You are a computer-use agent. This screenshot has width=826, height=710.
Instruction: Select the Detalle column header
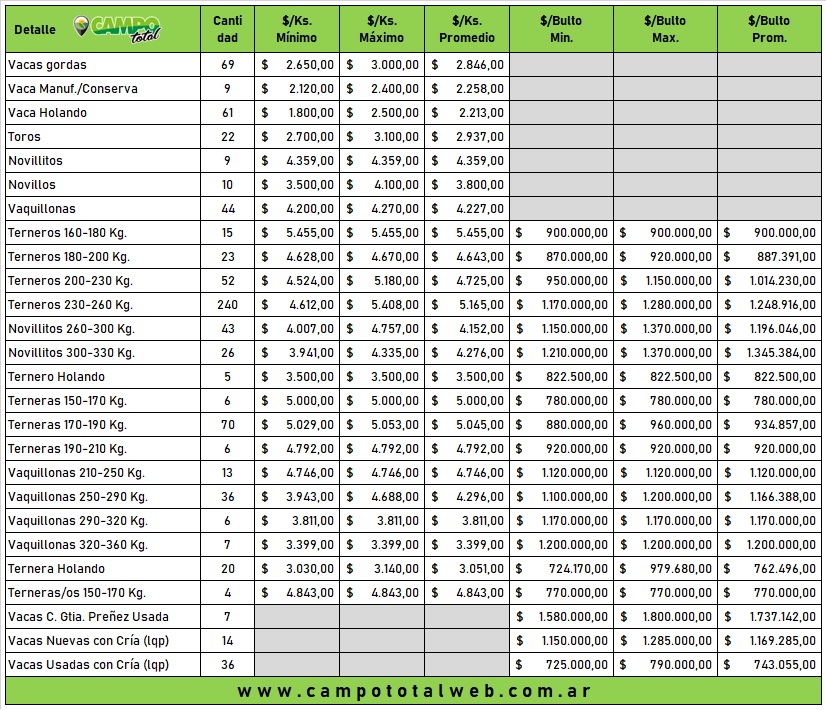35,30
